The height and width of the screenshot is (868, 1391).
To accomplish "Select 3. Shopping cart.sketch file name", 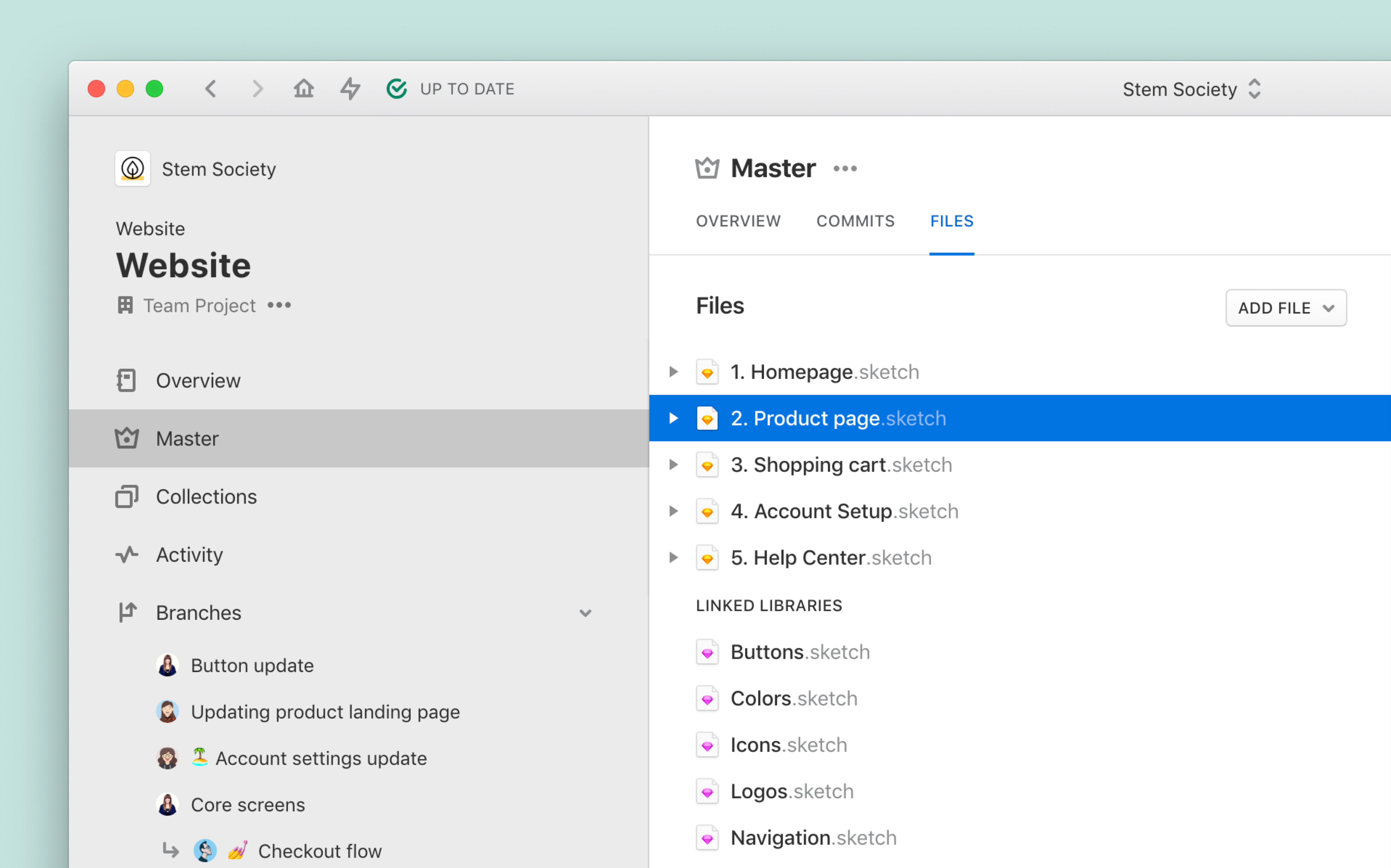I will [x=842, y=465].
